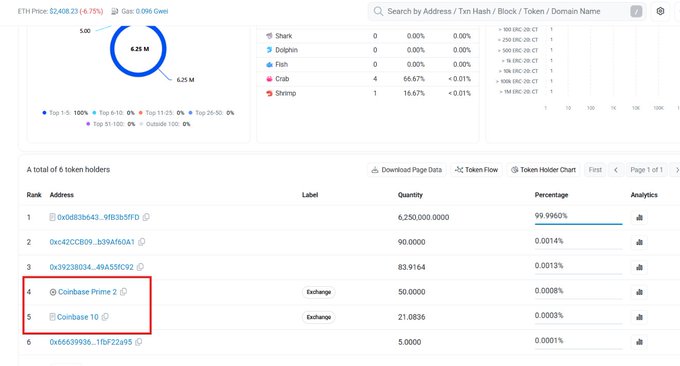Click the Shark category icon
The image size is (680, 366).
[x=269, y=36]
